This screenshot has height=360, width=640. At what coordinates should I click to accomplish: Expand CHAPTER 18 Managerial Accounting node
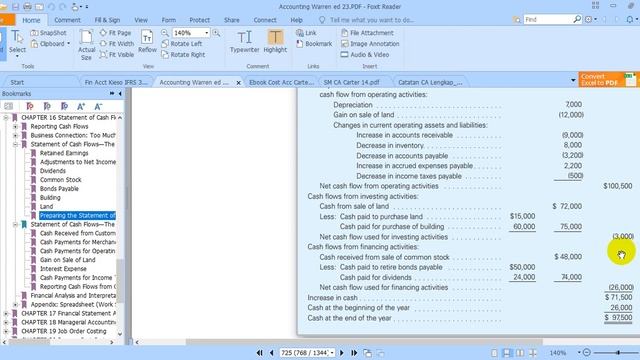pos(6,322)
